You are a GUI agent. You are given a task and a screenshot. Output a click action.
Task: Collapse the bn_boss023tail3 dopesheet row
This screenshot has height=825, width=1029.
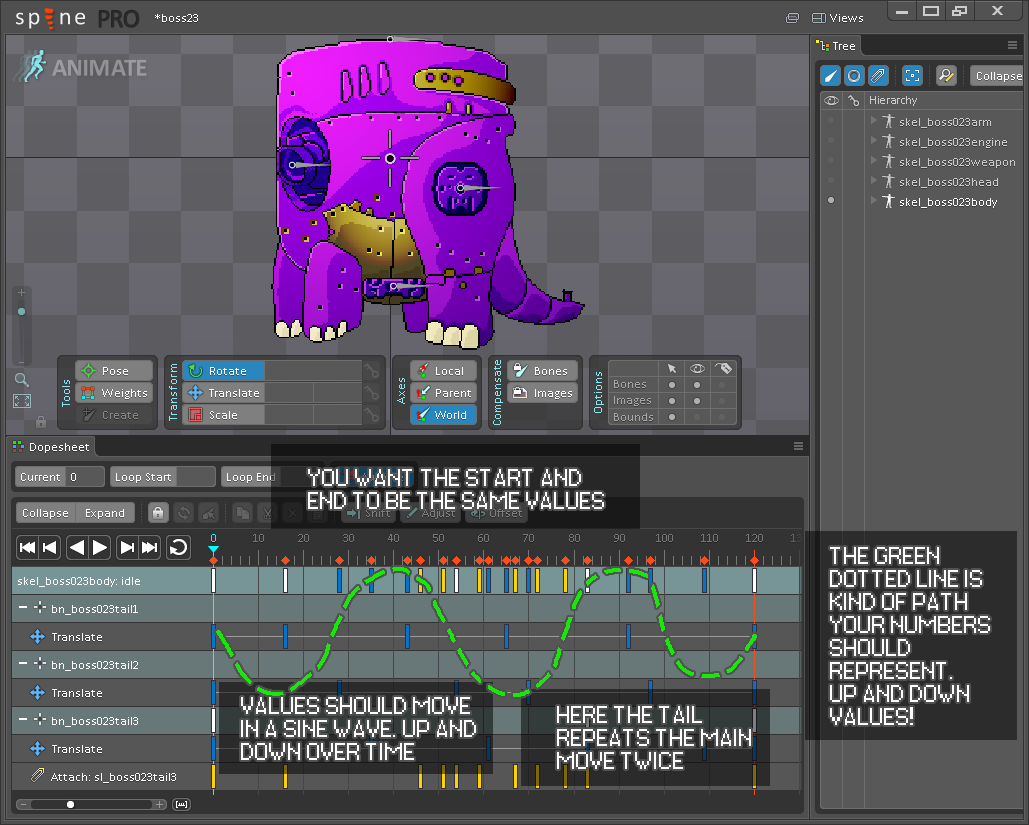coord(23,719)
